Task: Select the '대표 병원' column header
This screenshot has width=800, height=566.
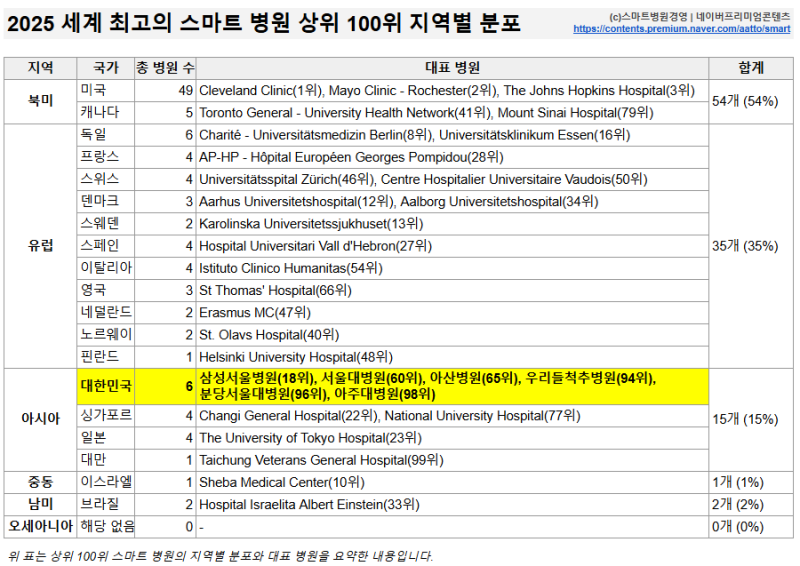Action: (x=452, y=68)
